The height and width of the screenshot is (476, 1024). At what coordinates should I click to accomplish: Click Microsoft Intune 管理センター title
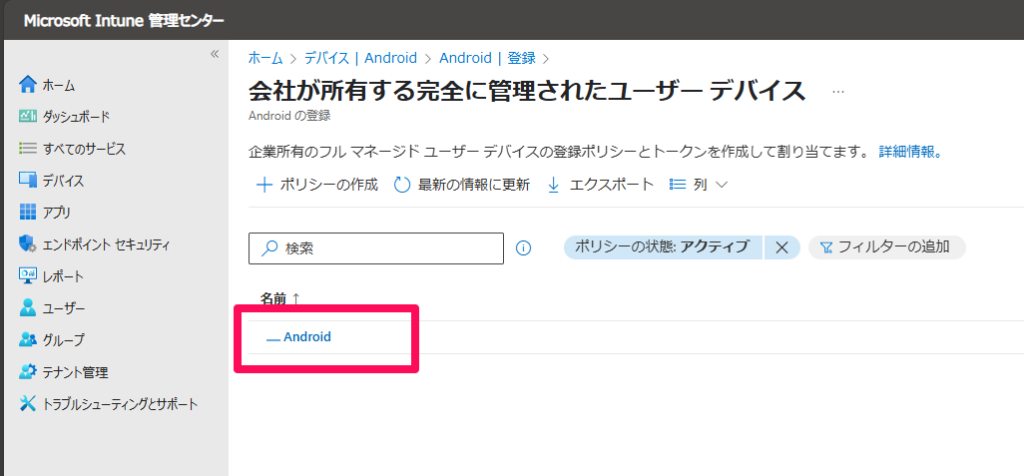[124, 21]
